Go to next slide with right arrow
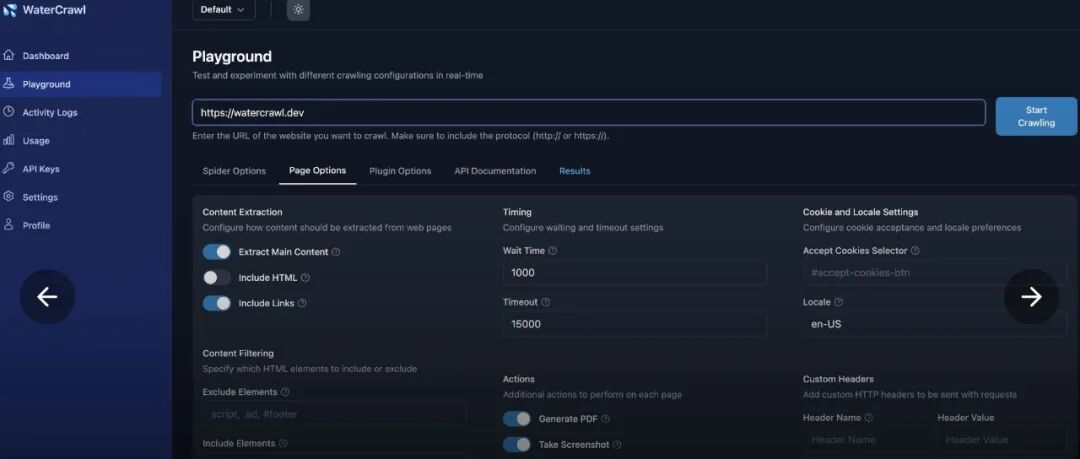Screen dimensions: 1080x459 click(x=1031, y=296)
